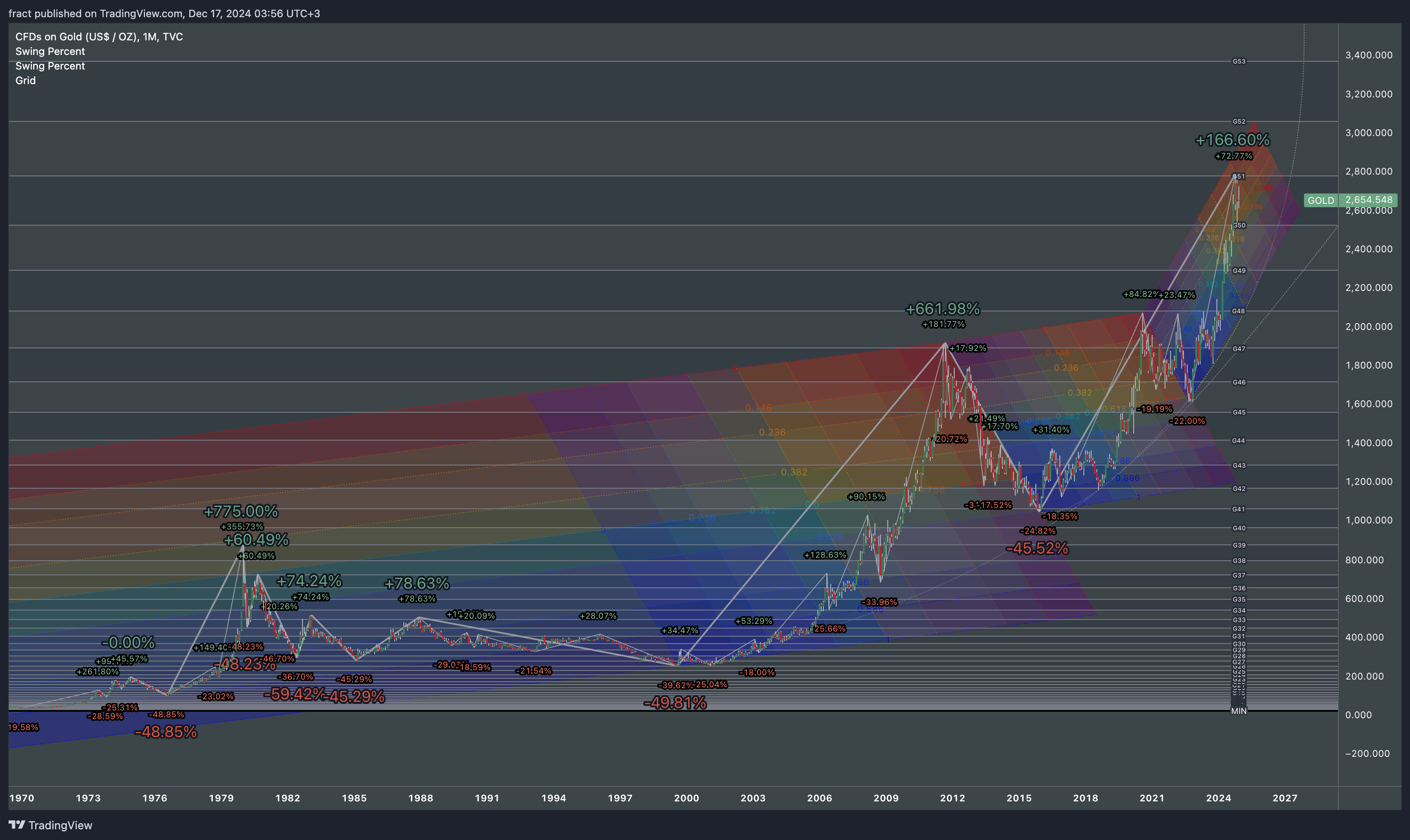Click the -28.59% label
Image resolution: width=1410 pixels, height=840 pixels.
point(105,716)
